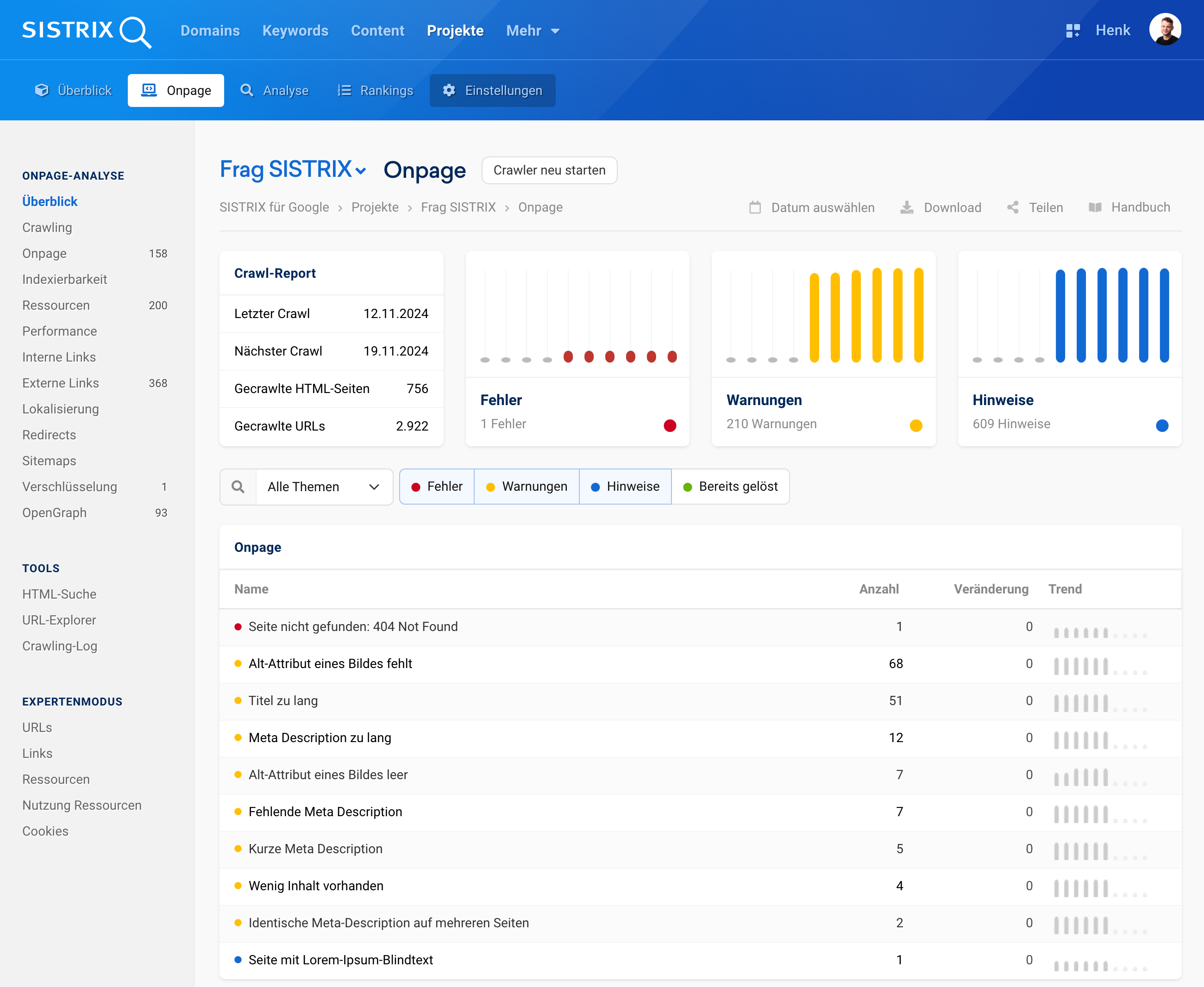
Task: Open the Domains menu
Action: point(210,31)
